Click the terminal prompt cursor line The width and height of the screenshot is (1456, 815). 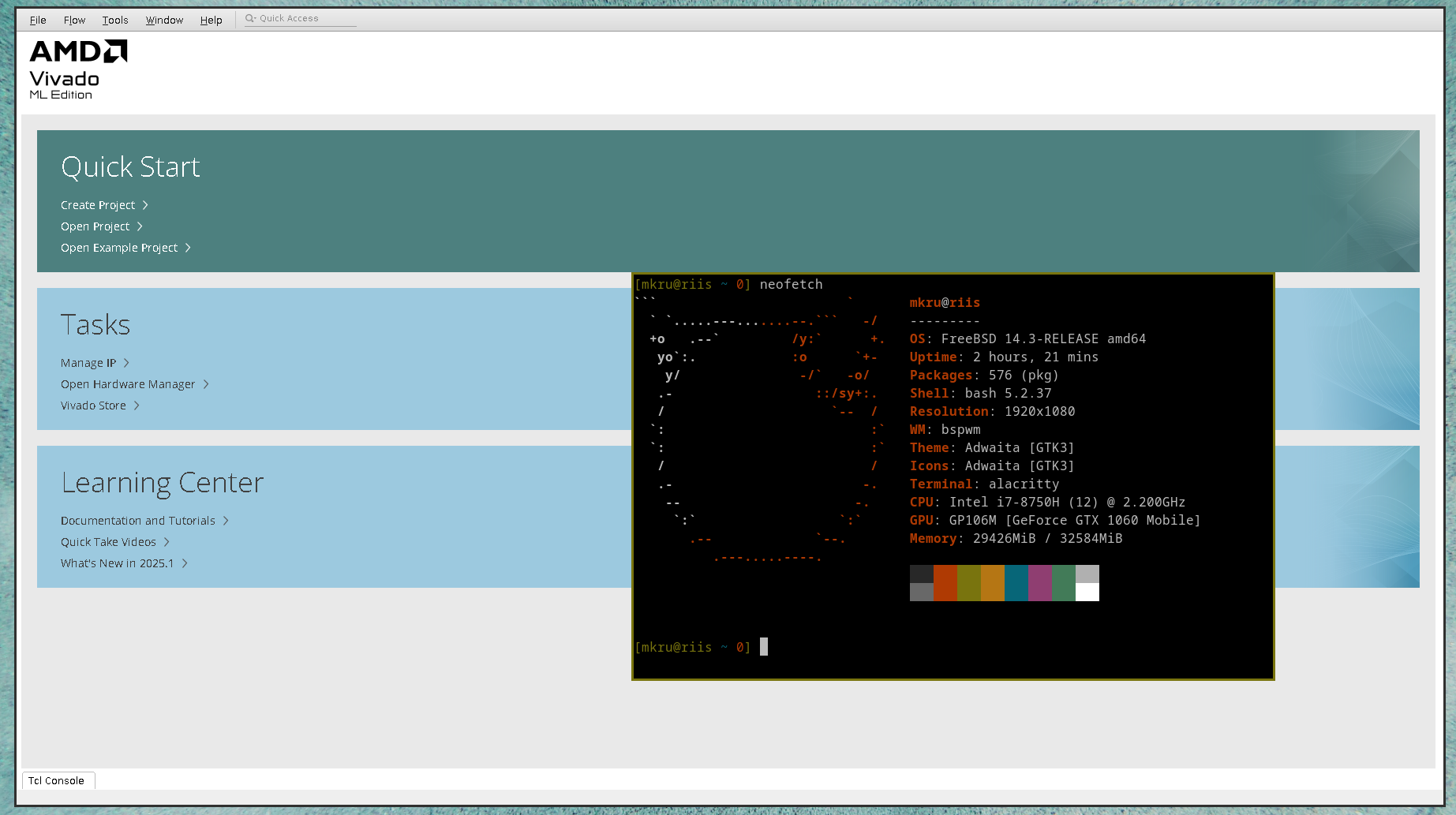click(701, 647)
